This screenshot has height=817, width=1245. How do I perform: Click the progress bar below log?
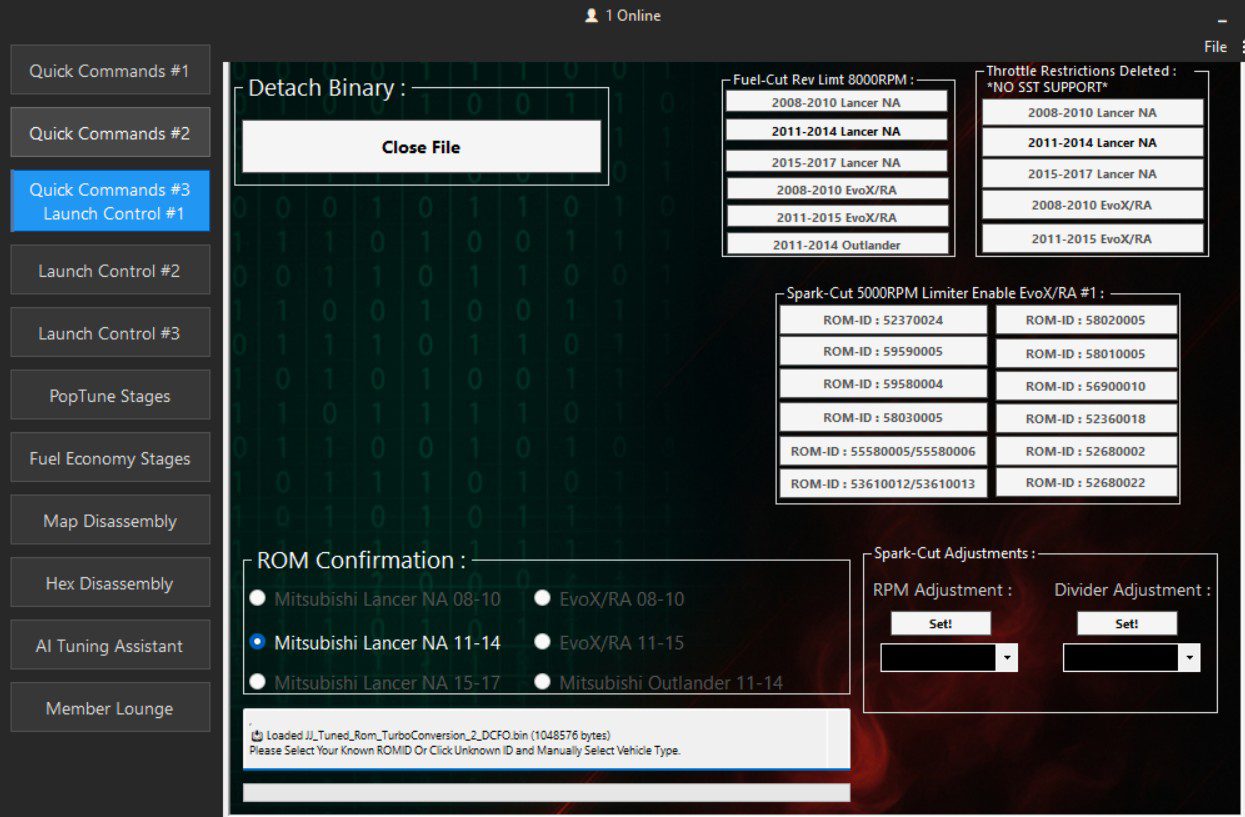coord(546,792)
